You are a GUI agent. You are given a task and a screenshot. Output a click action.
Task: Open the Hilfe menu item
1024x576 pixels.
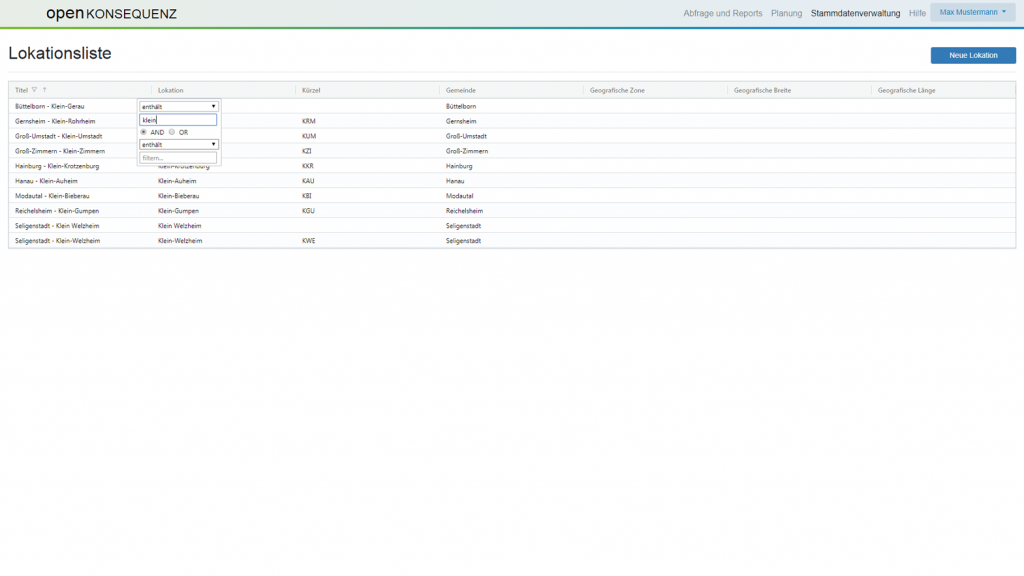pyautogui.click(x=917, y=13)
